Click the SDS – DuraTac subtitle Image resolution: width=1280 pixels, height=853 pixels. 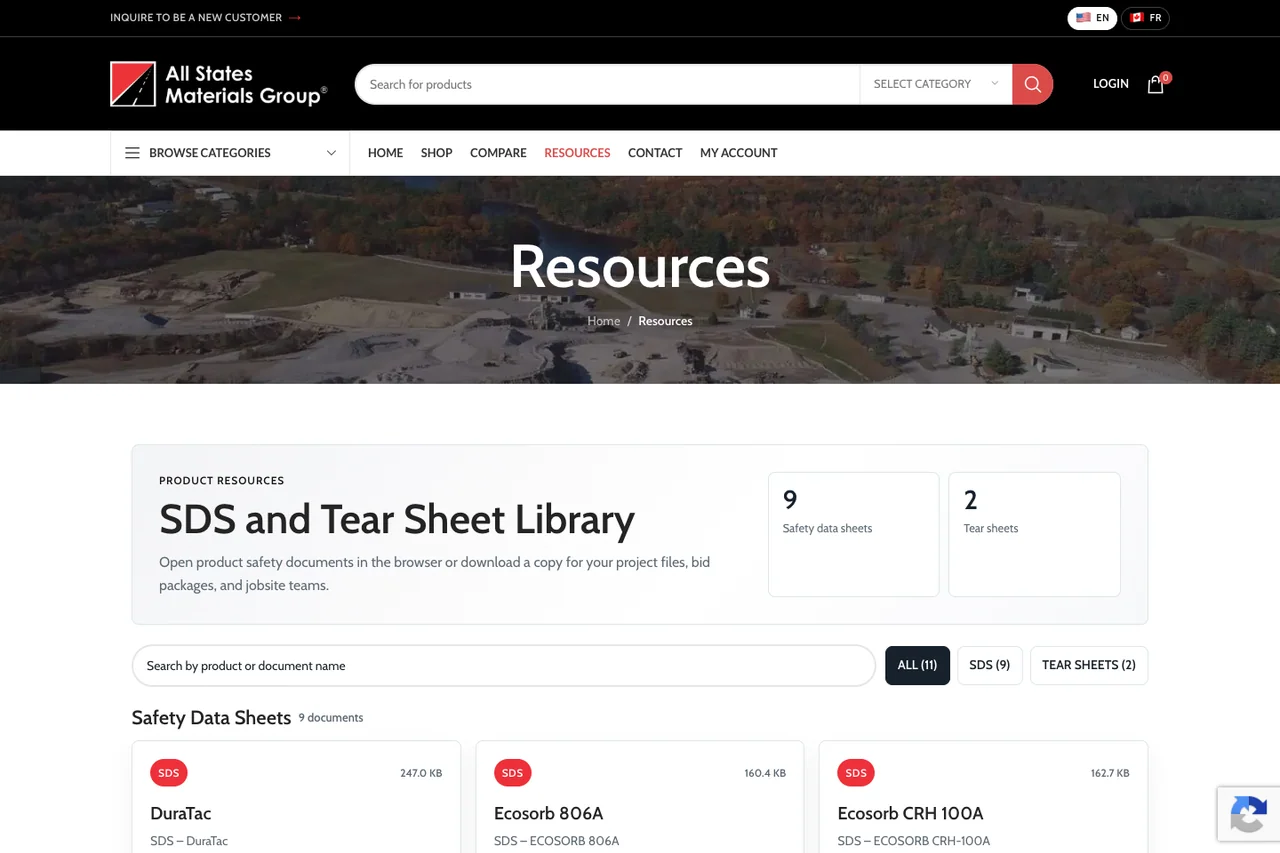point(189,841)
